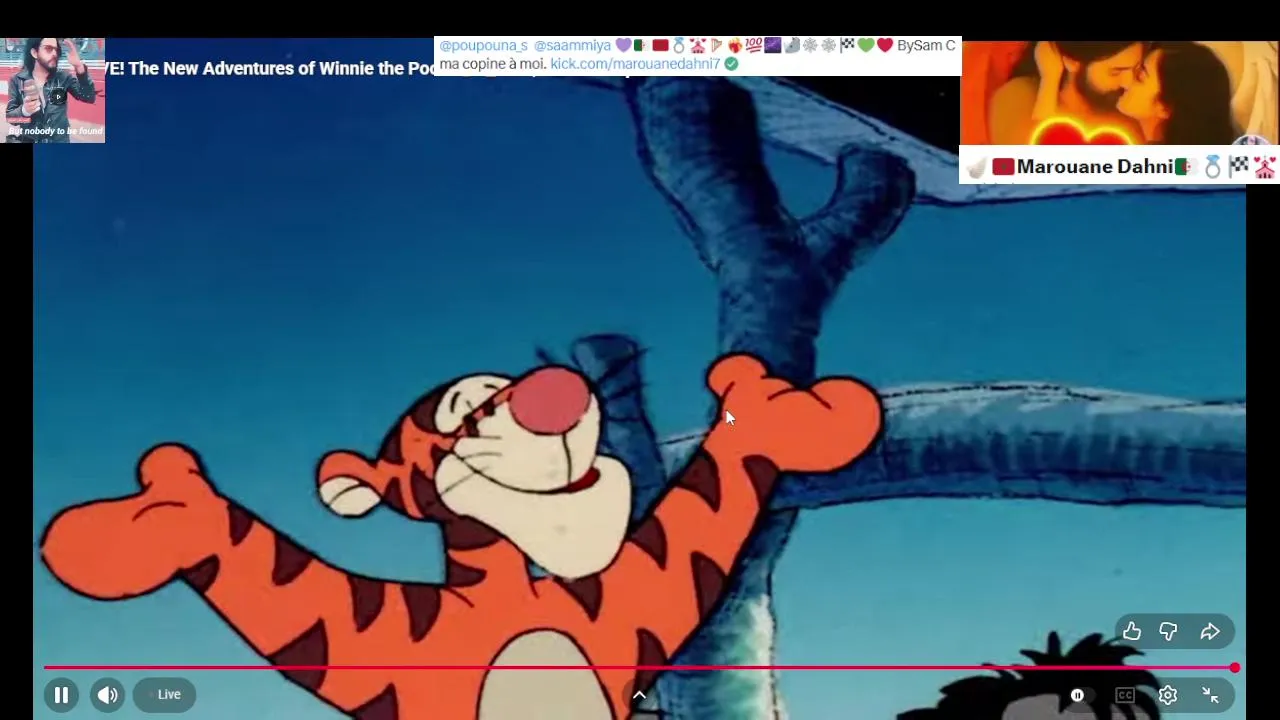Click the 'BySam C' text in overlay
Image resolution: width=1280 pixels, height=720 pixels.
pyautogui.click(x=926, y=45)
